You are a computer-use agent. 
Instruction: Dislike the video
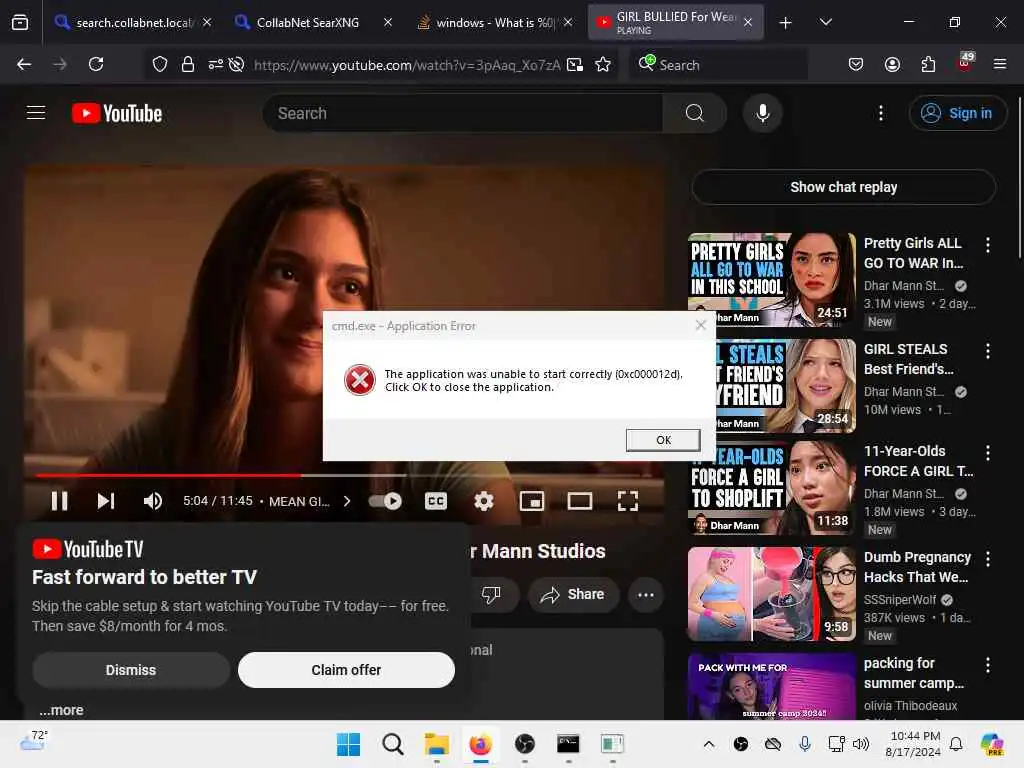491,594
